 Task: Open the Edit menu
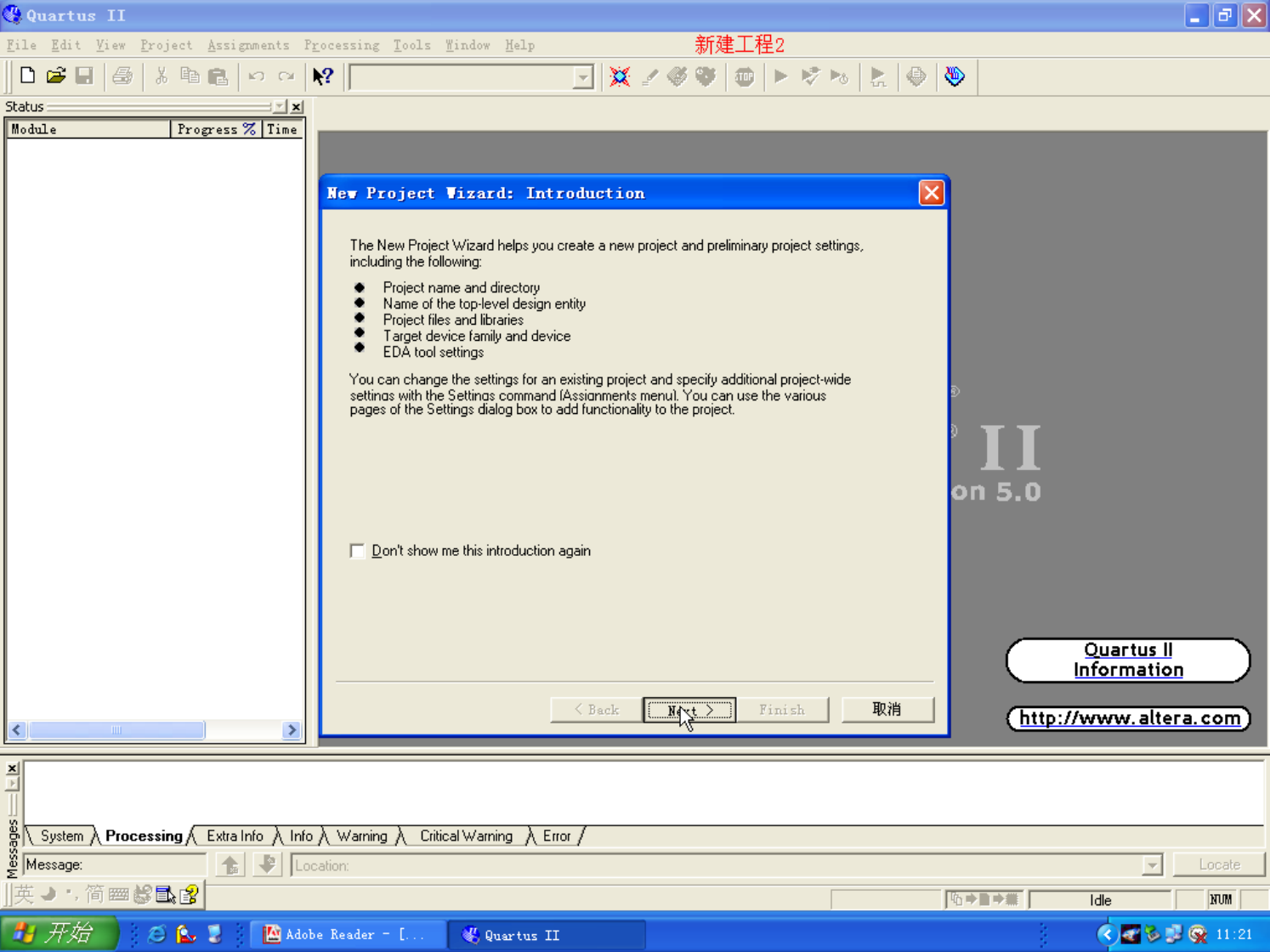click(65, 45)
